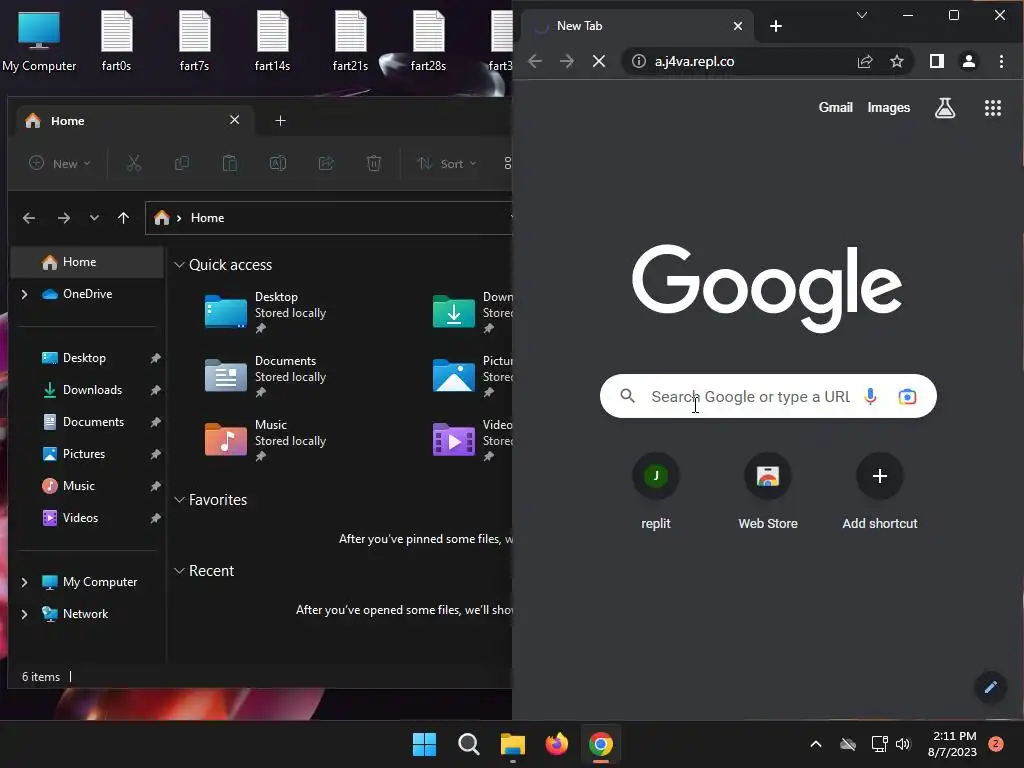The image size is (1024, 768).
Task: Click the Copy icon in File Explorer toolbar
Action: coord(182,163)
